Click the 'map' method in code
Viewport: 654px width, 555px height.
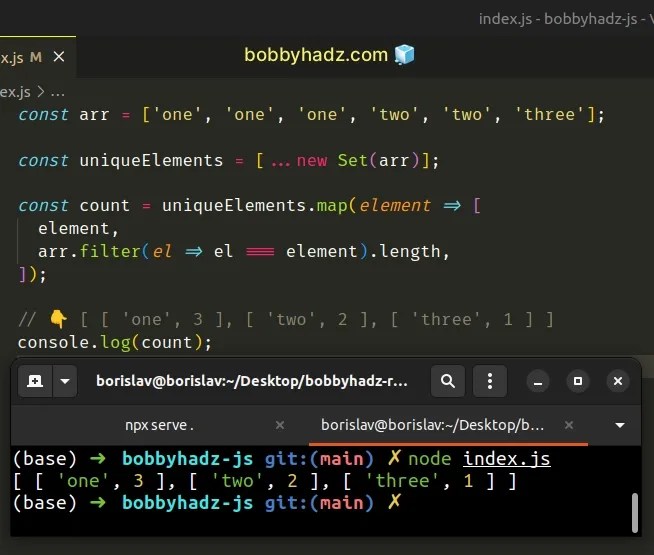[332, 206]
